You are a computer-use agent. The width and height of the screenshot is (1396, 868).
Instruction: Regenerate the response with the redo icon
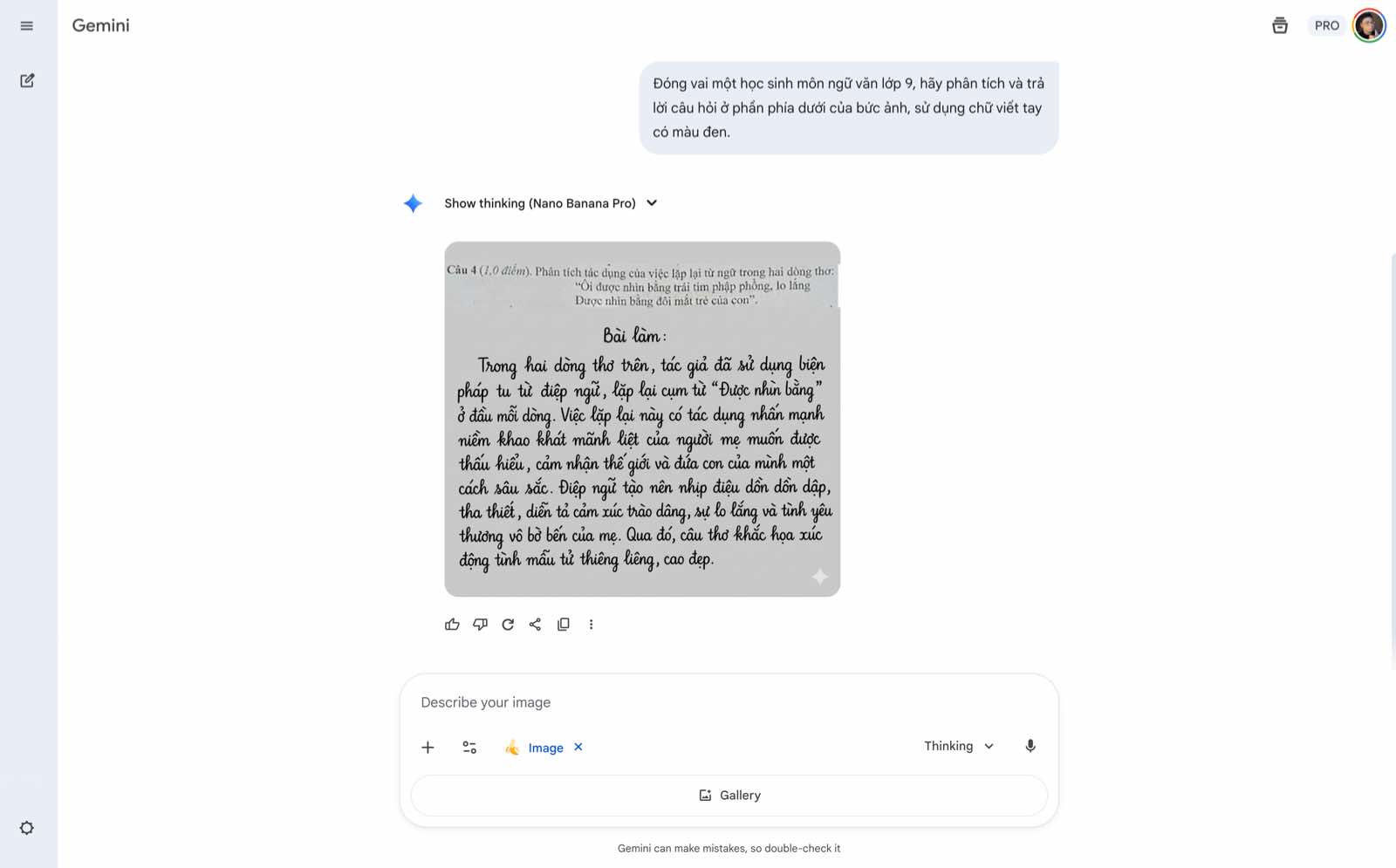508,625
